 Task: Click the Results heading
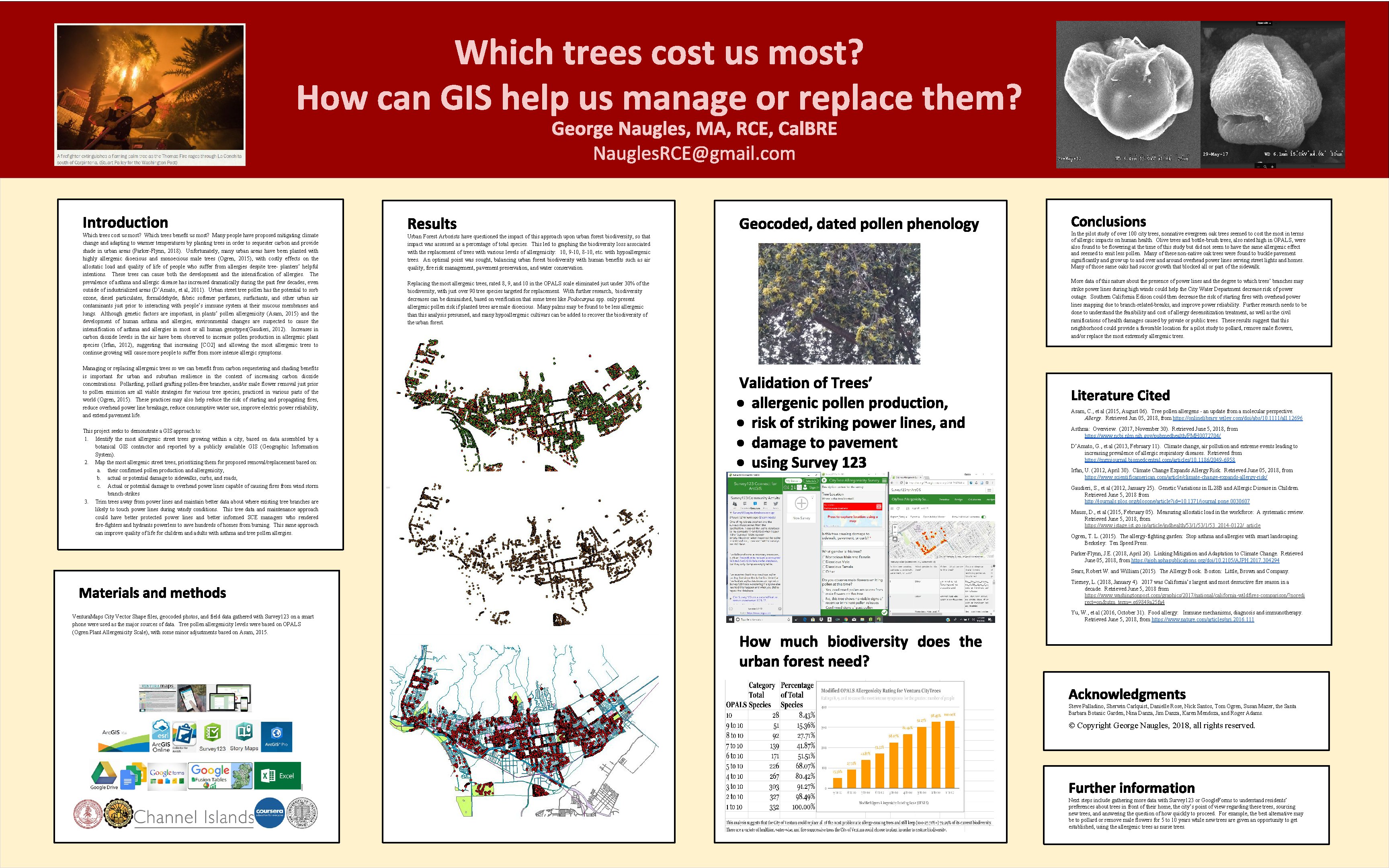[x=432, y=224]
